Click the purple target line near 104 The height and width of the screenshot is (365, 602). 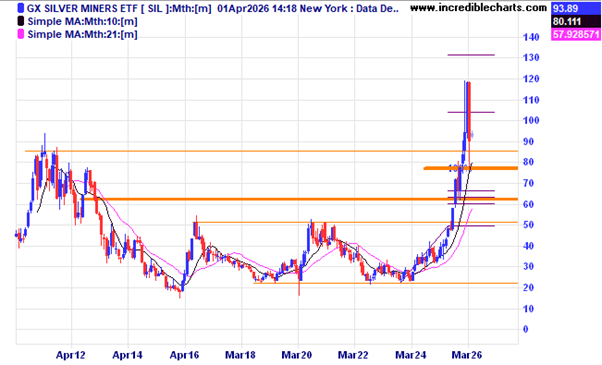[x=471, y=112]
